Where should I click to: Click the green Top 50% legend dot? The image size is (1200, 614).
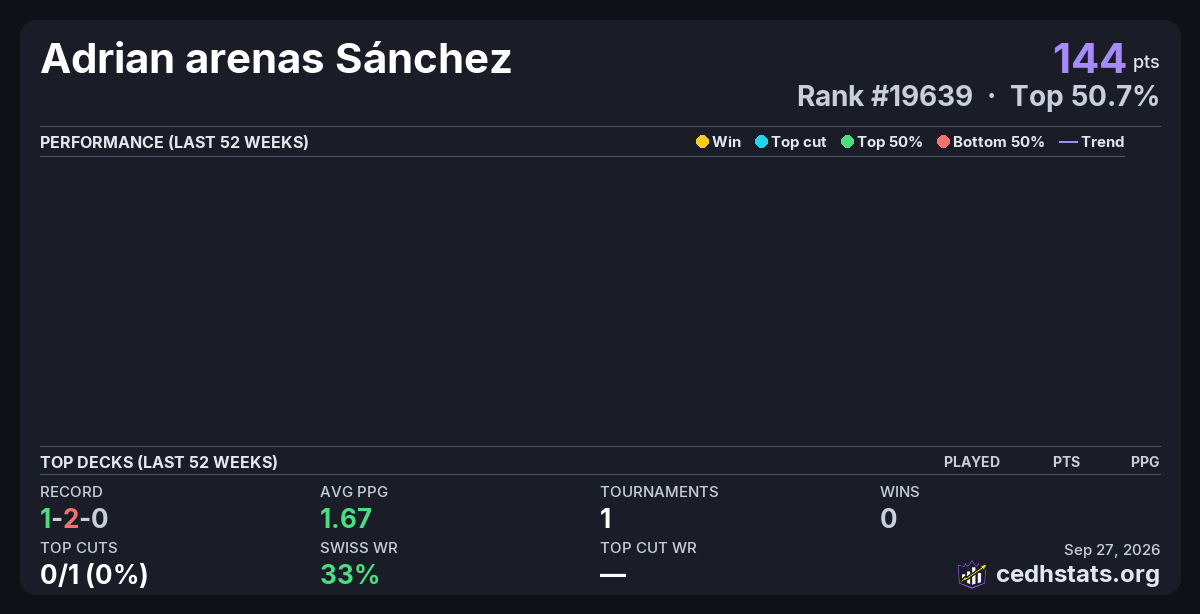coord(847,142)
